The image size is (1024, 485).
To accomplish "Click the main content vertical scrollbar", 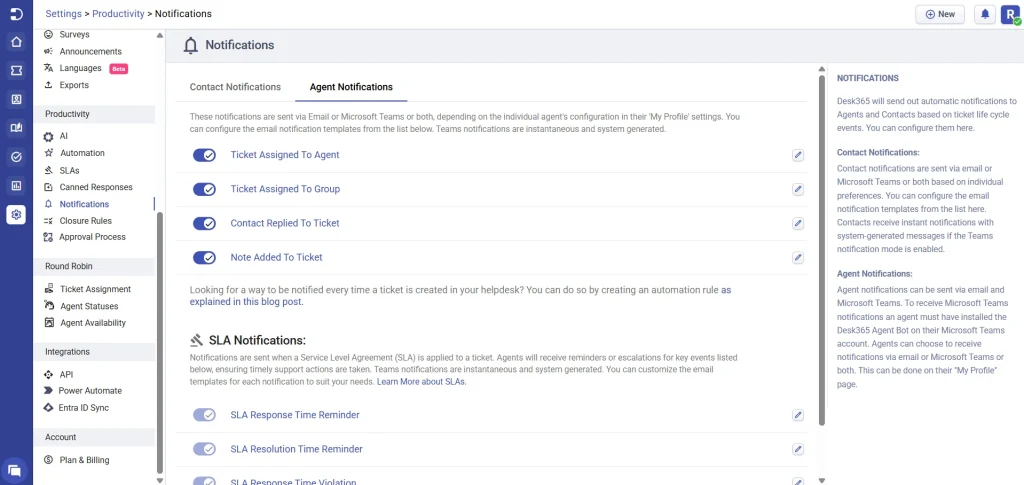I will (x=822, y=251).
